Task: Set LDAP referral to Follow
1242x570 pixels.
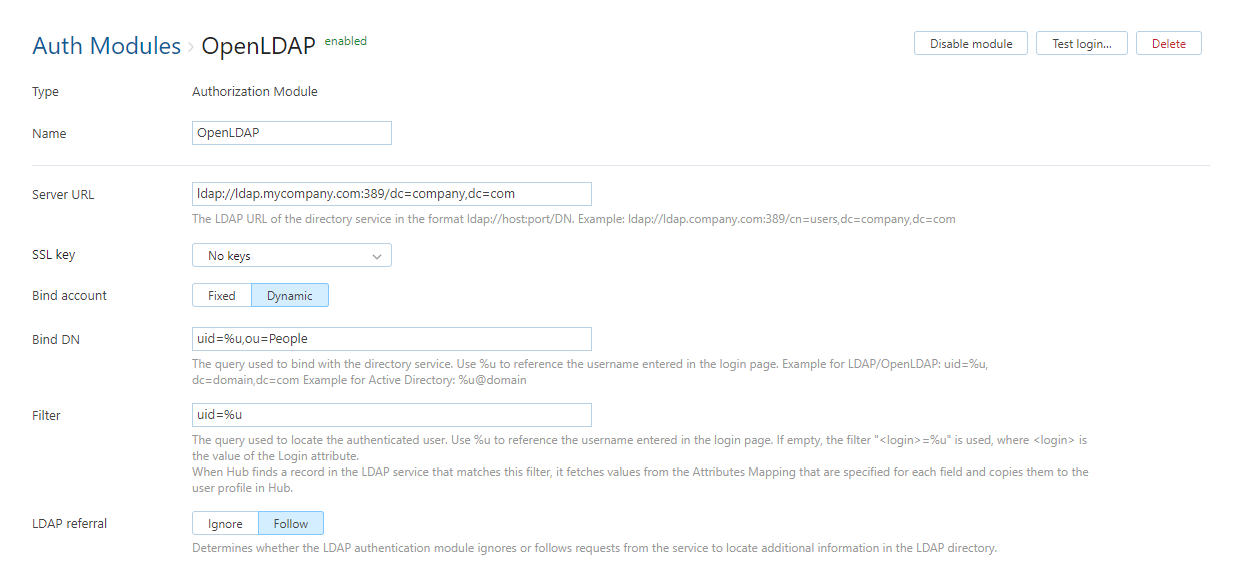Action: pos(291,524)
